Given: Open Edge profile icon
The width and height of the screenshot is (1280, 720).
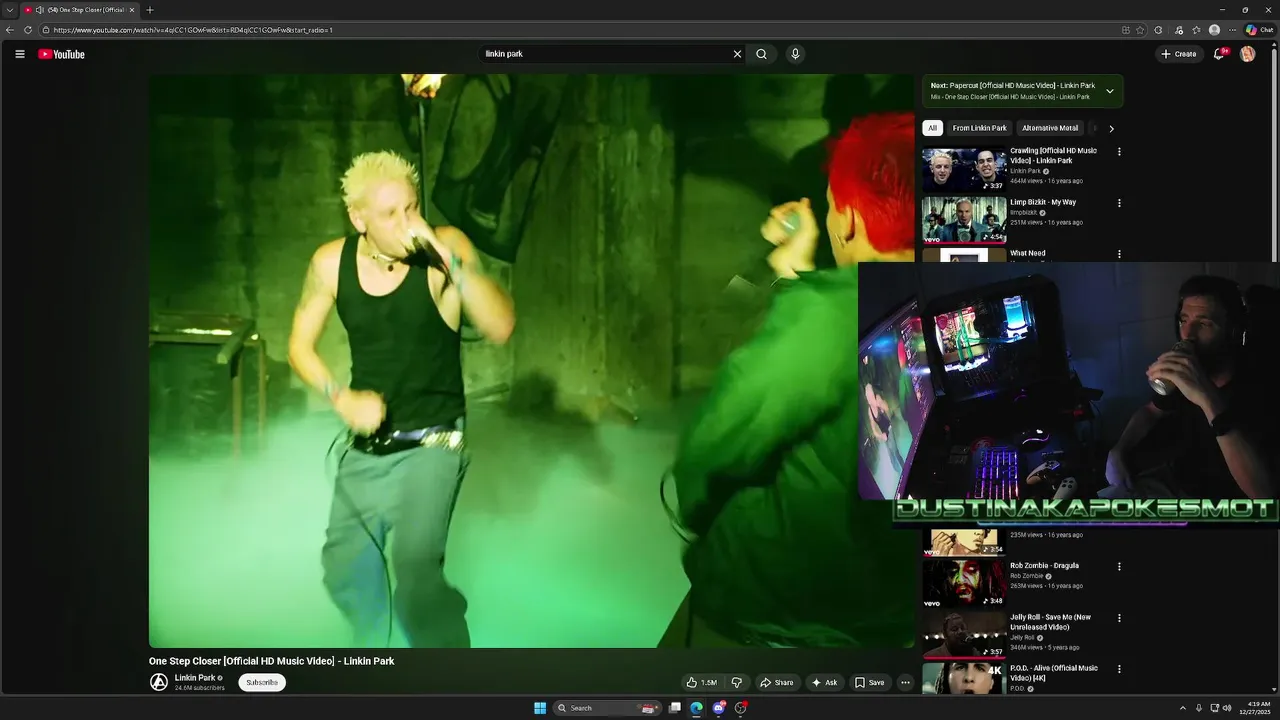Looking at the screenshot, I should 1214,30.
